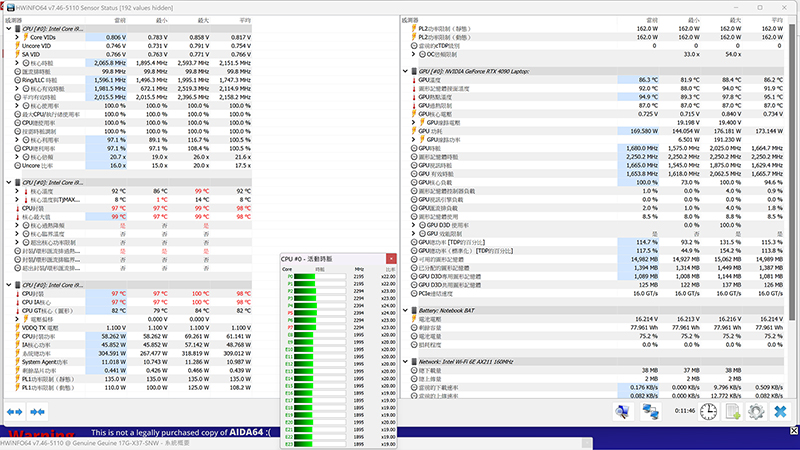800x450 pixels.
Task: Collapse the CPU section containing CPU IA row
Action: [x=9, y=285]
